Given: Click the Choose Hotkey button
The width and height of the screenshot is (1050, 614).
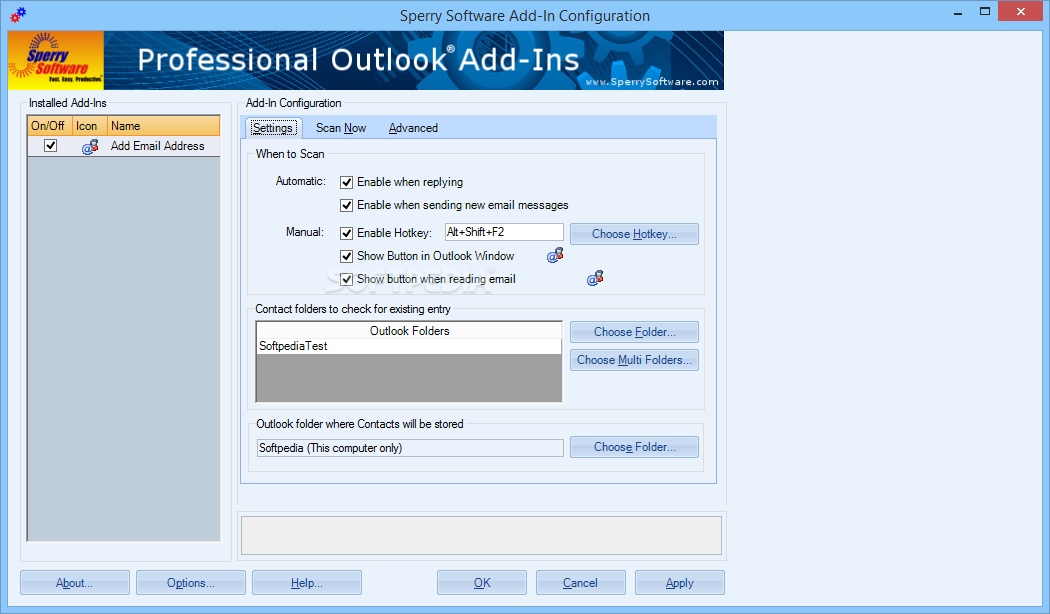Looking at the screenshot, I should click(x=634, y=234).
